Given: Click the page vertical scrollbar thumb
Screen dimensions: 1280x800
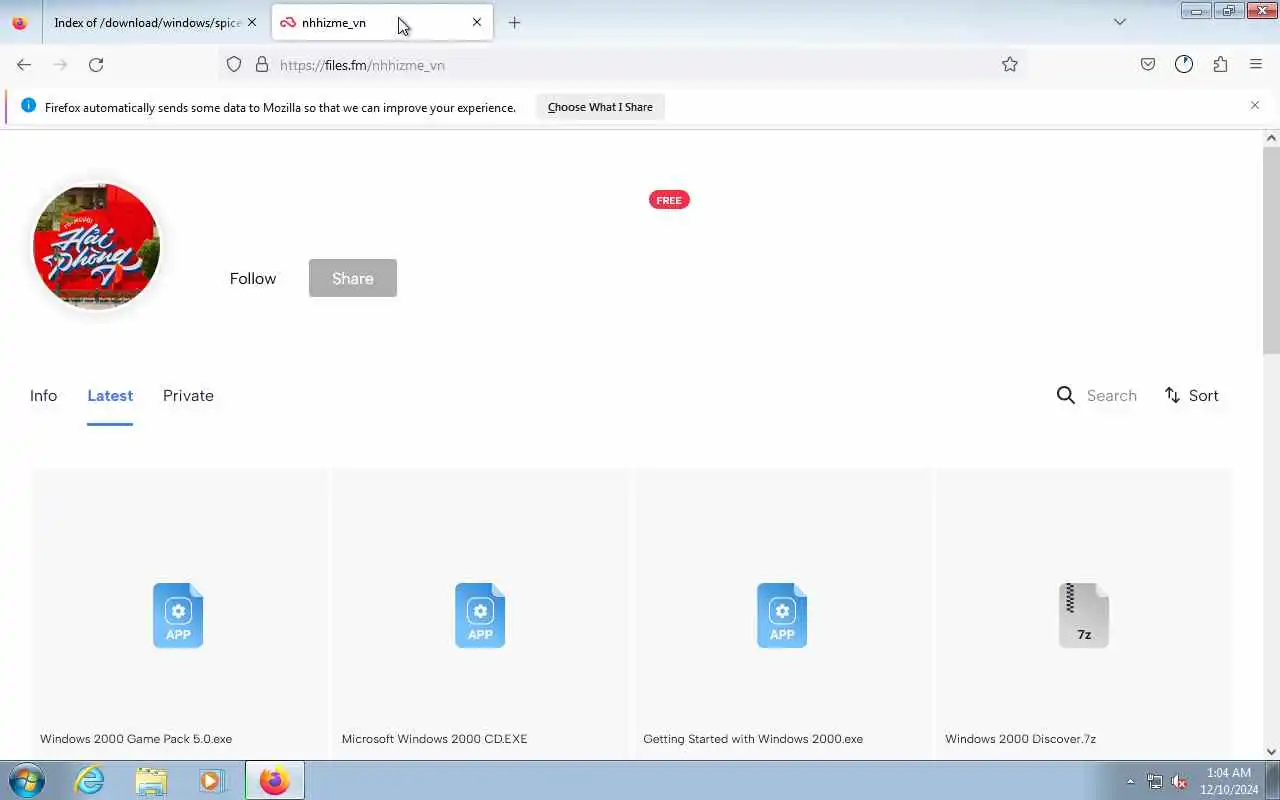Looking at the screenshot, I should pos(1271,250).
